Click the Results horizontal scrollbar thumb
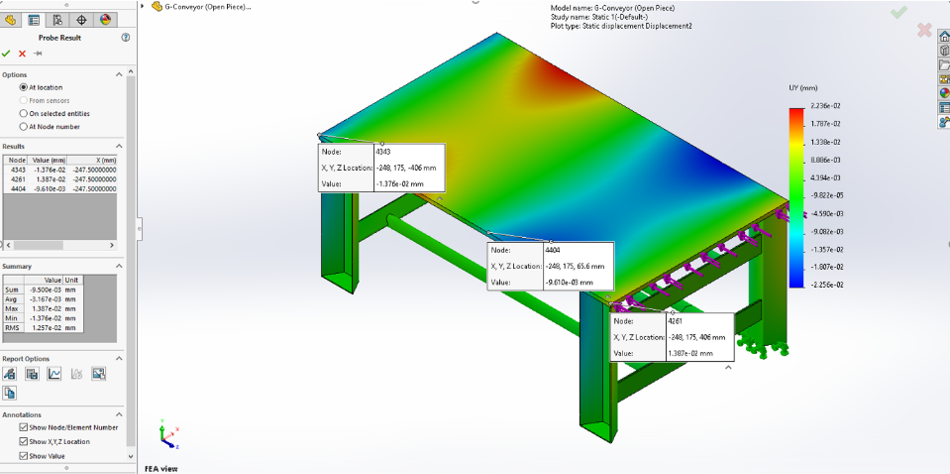This screenshot has height=474, width=950. point(38,245)
